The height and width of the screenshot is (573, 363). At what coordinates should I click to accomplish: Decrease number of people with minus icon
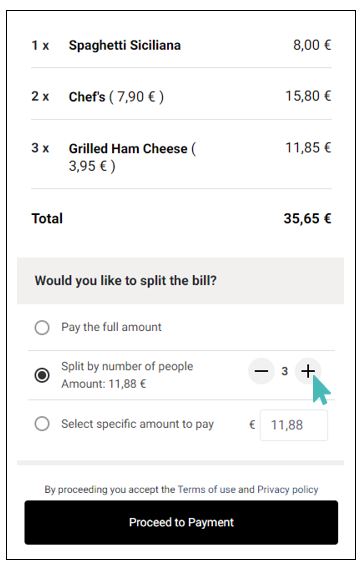tap(261, 371)
